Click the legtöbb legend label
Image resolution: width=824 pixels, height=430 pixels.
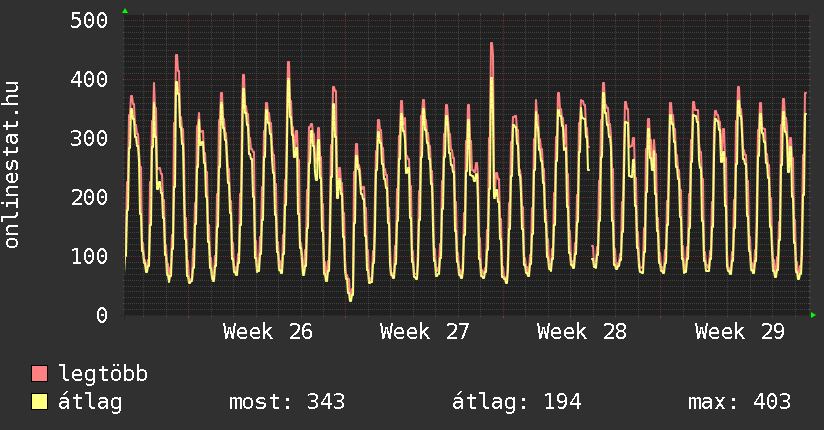click(x=103, y=374)
